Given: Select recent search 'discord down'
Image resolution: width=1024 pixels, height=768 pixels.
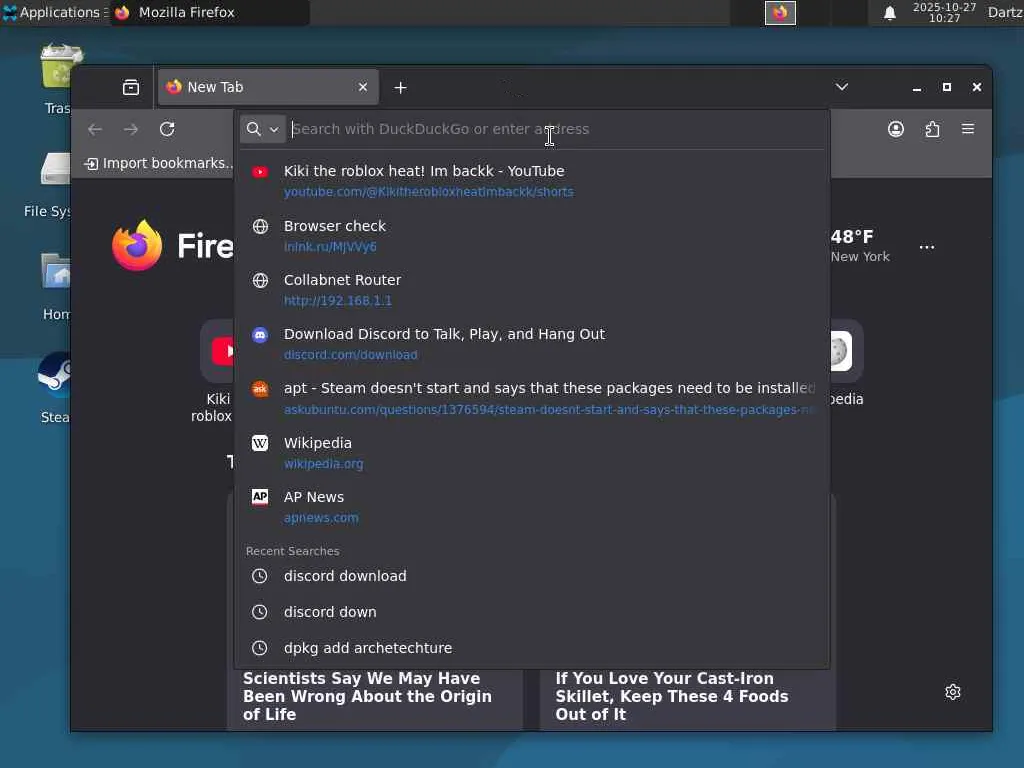Looking at the screenshot, I should [532, 612].
